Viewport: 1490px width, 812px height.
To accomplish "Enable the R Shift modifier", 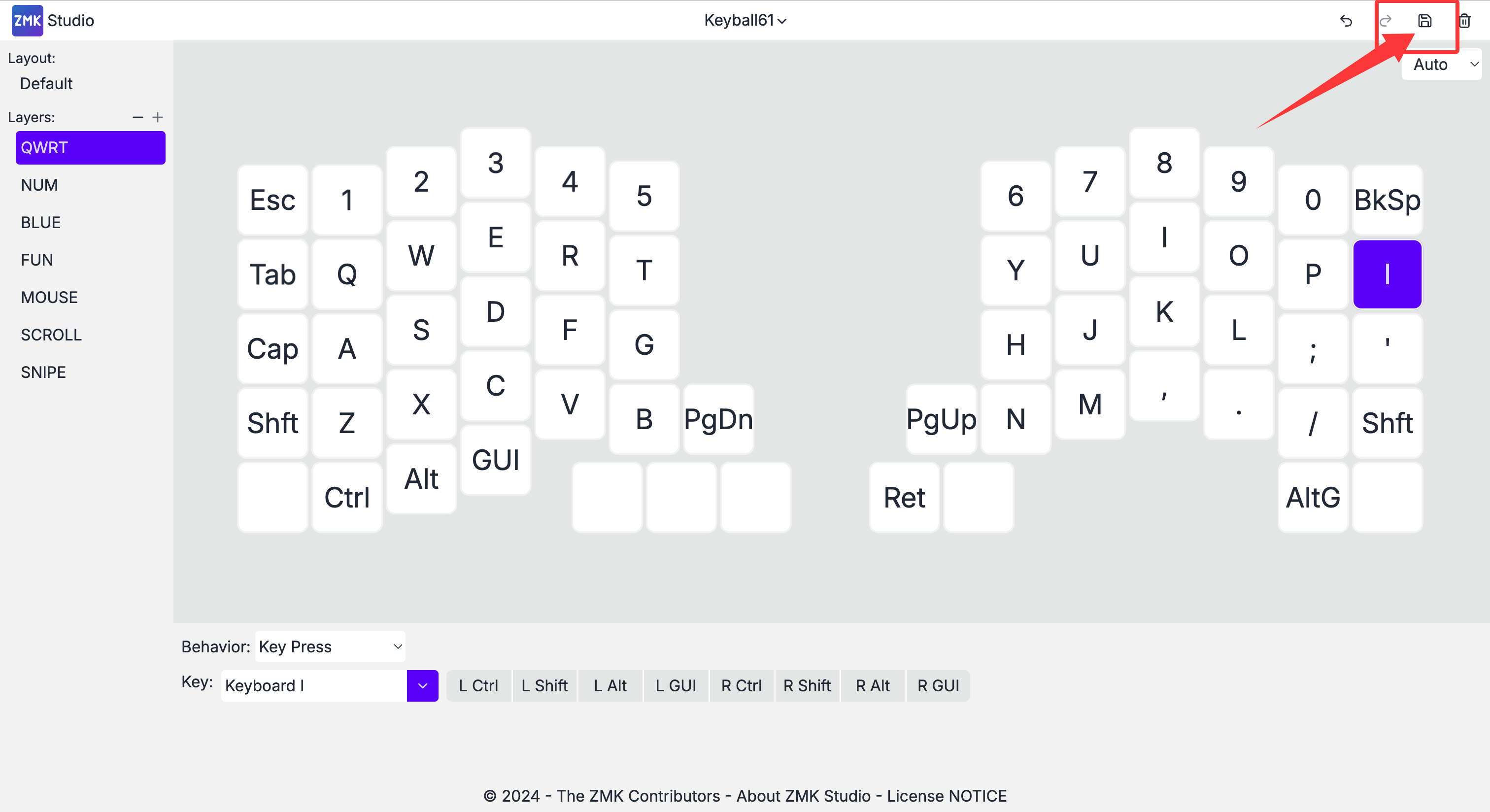I will point(806,685).
